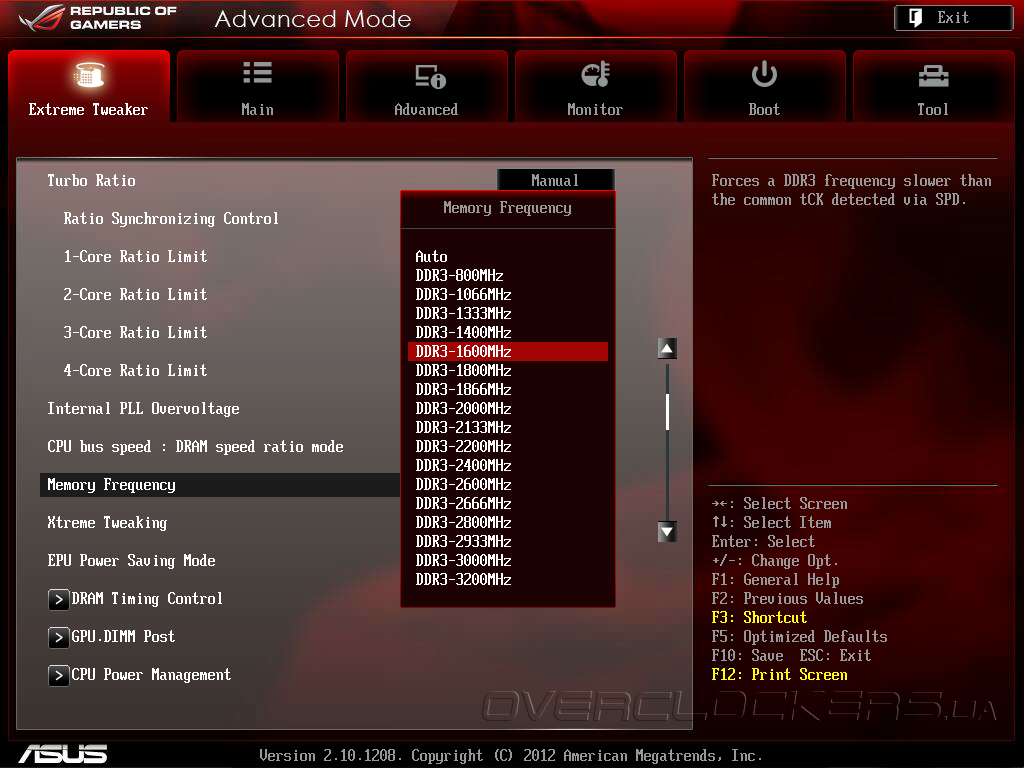
Task: Click the F5: Optimized Defaults hint
Action: [x=799, y=637]
